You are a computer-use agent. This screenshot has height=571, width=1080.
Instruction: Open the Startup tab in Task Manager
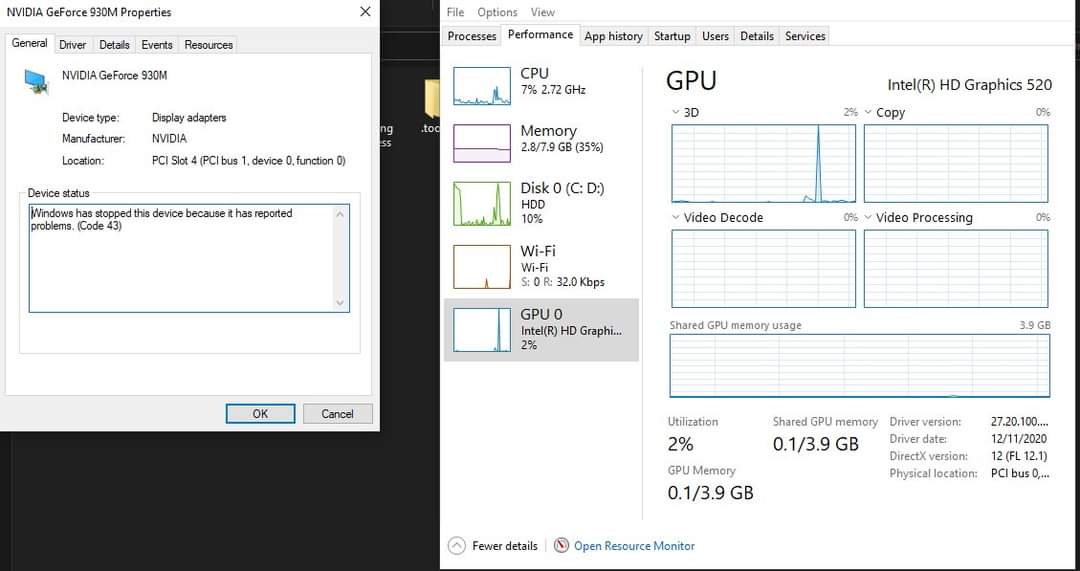(671, 36)
